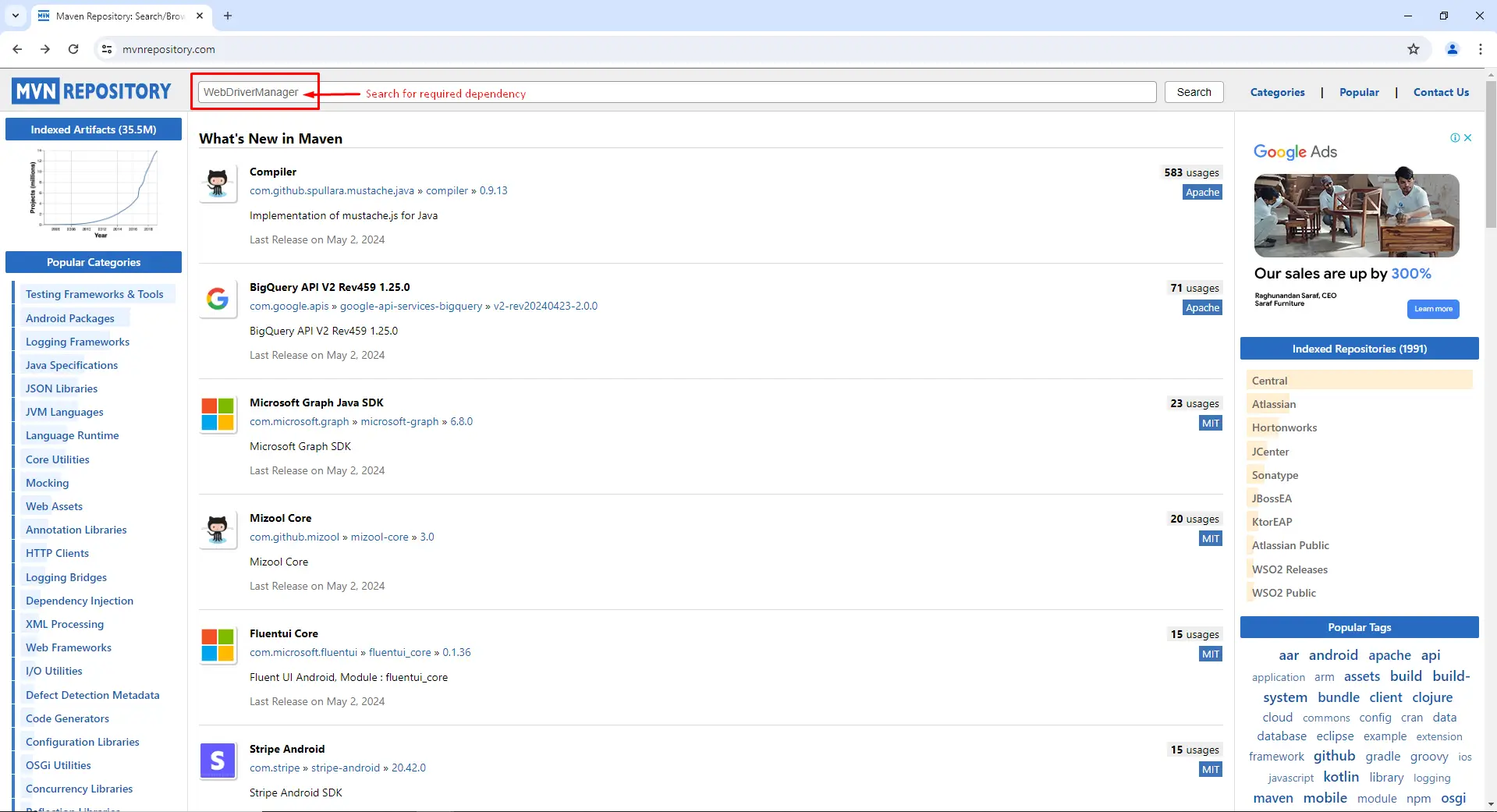Screen dimensions: 1497x812
Task: Click the Microsoft icon beside Microsoft Graph Java SDK
Action: click(216, 414)
